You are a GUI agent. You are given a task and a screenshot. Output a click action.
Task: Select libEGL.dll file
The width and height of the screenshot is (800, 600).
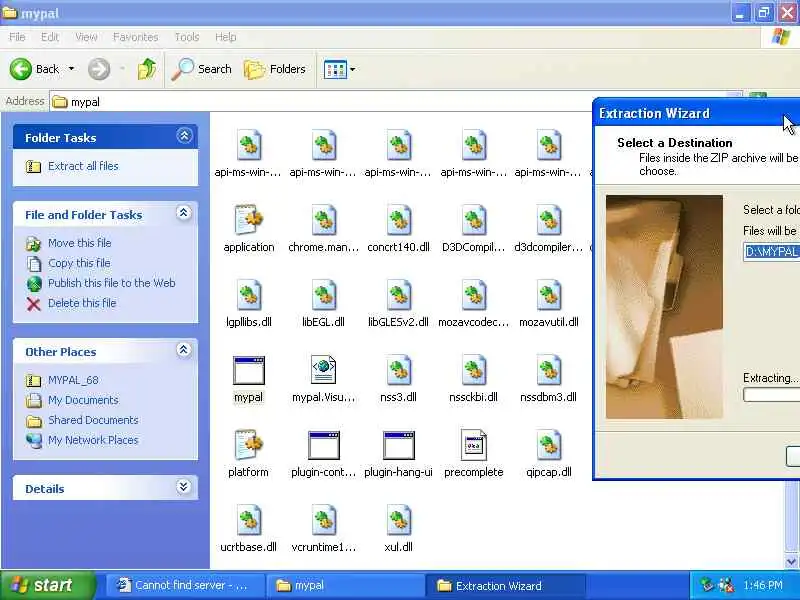pos(323,294)
